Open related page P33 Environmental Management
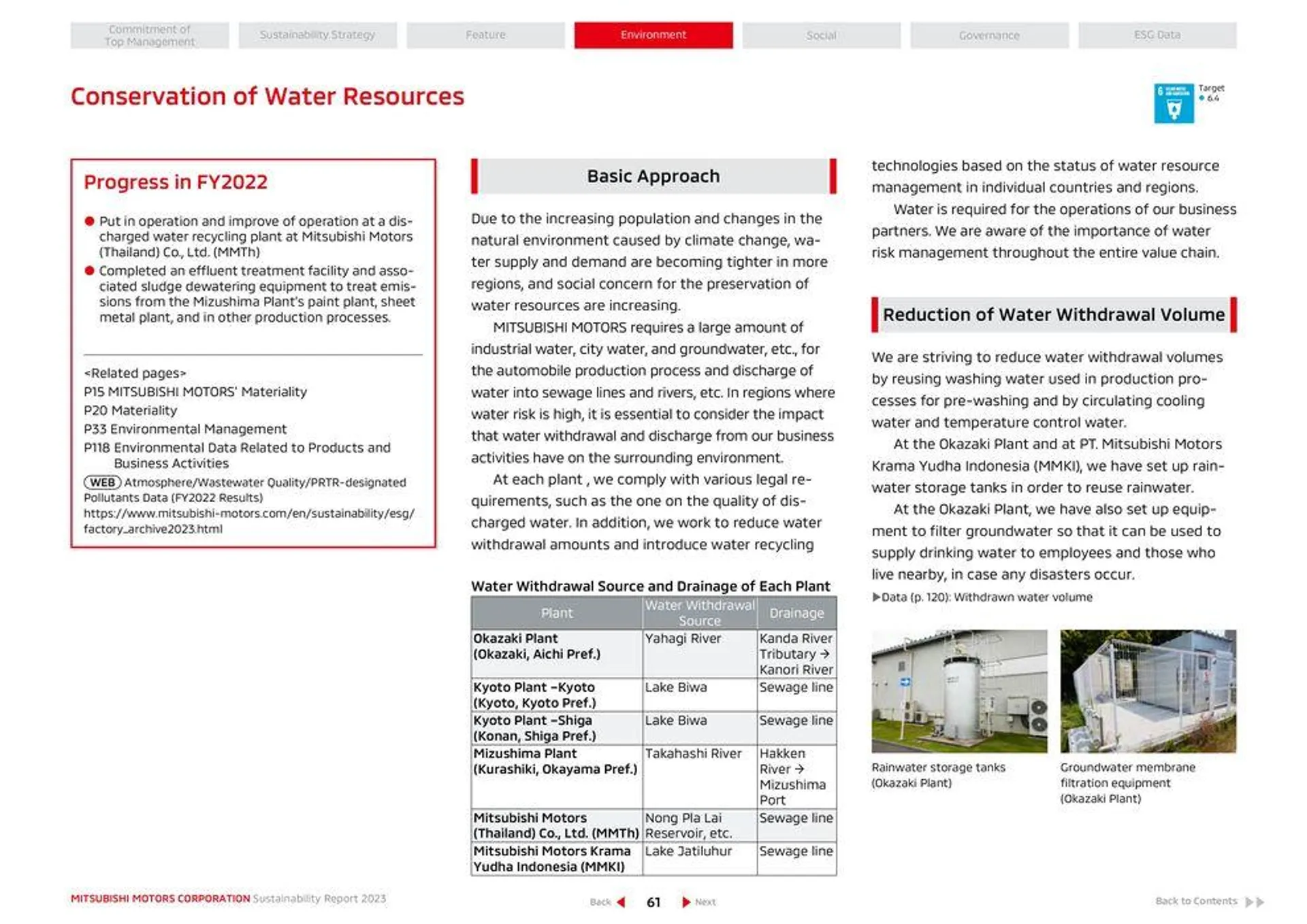The width and height of the screenshot is (1307, 924). pyautogui.click(x=185, y=429)
